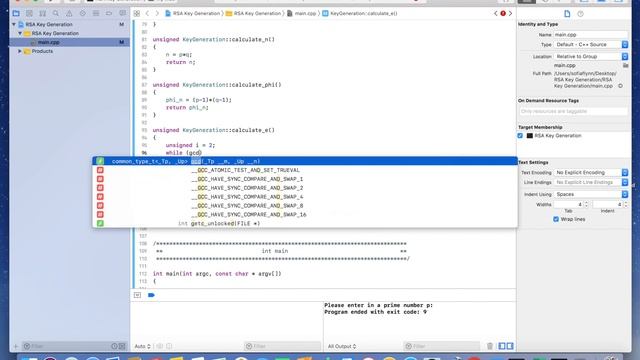
Task: Show source-controlled files filter in navigator
Action: 122,346
